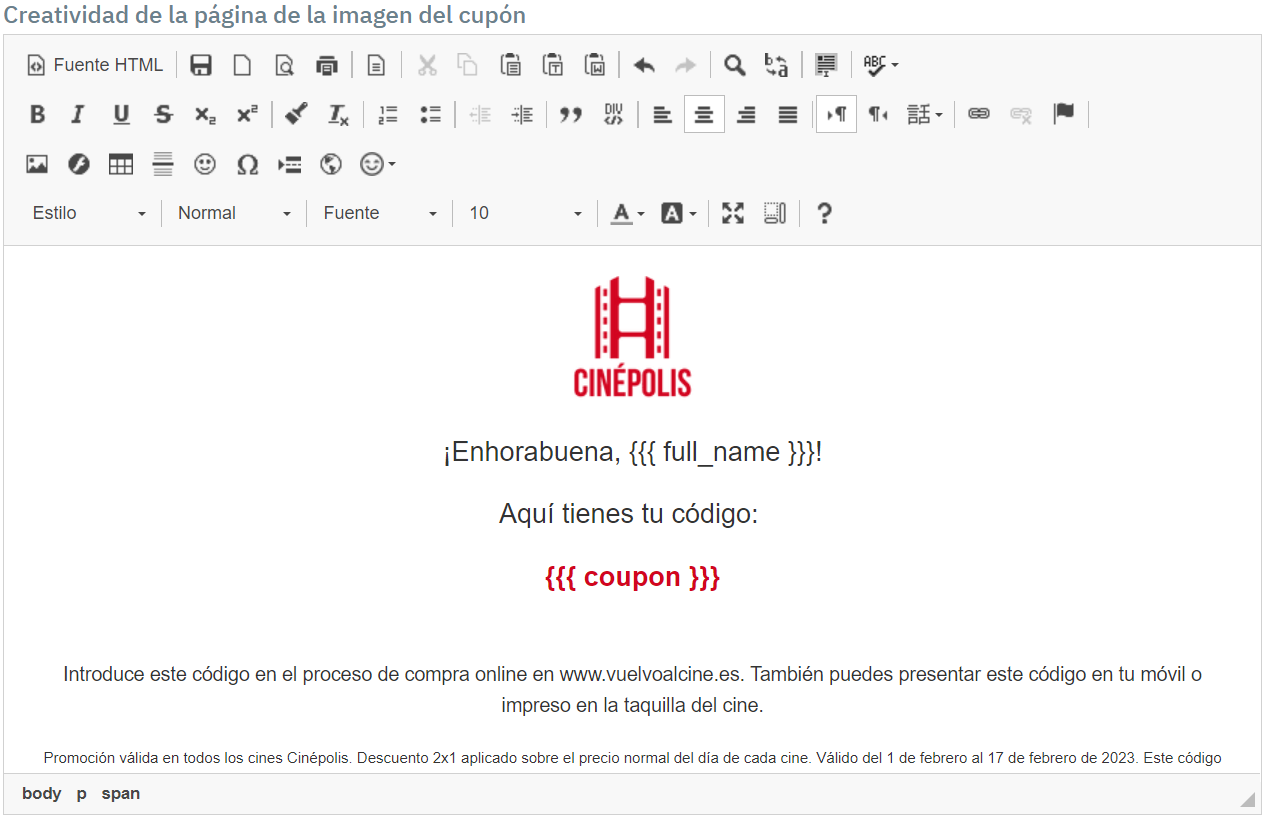Insert a horizontal line
The width and height of the screenshot is (1269, 825).
[163, 164]
